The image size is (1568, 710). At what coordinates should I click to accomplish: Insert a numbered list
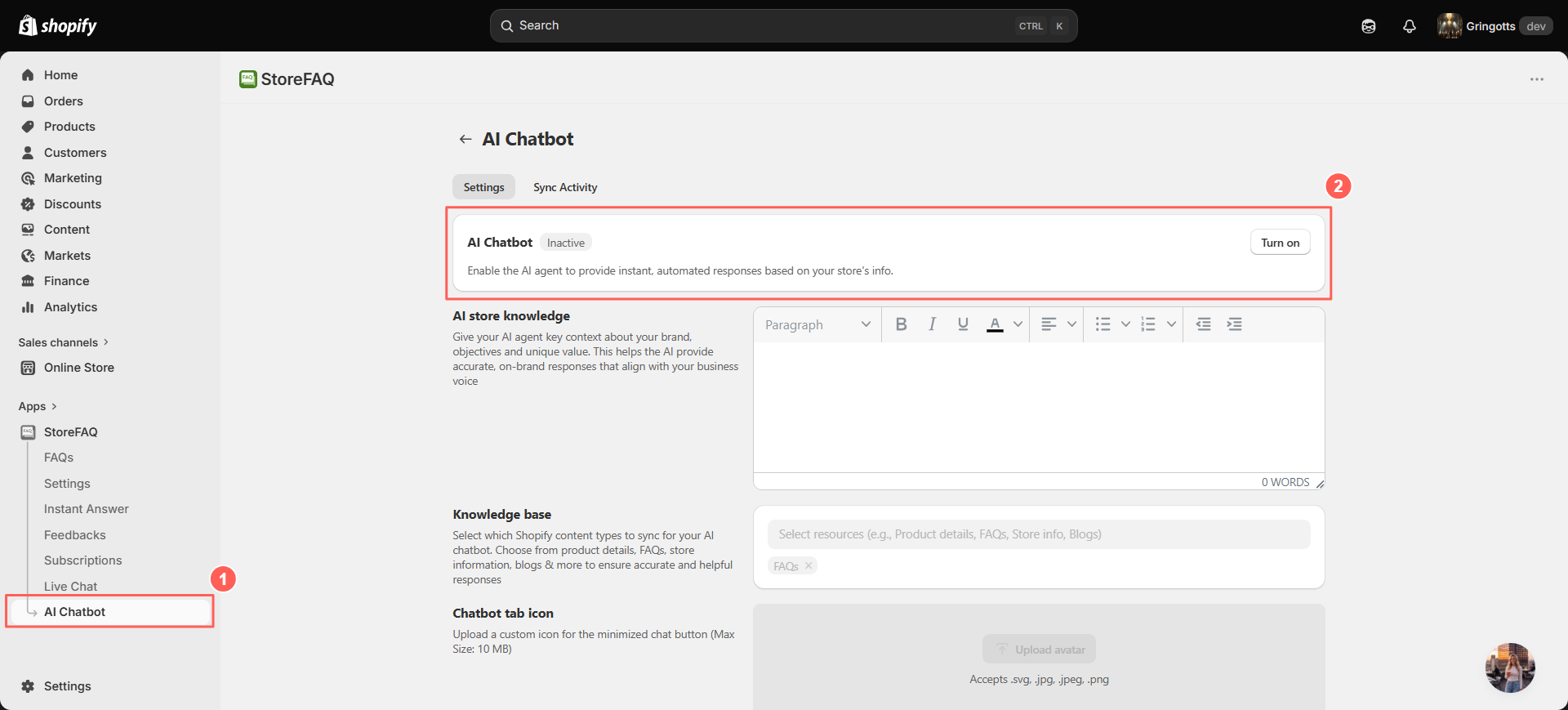tap(1148, 324)
